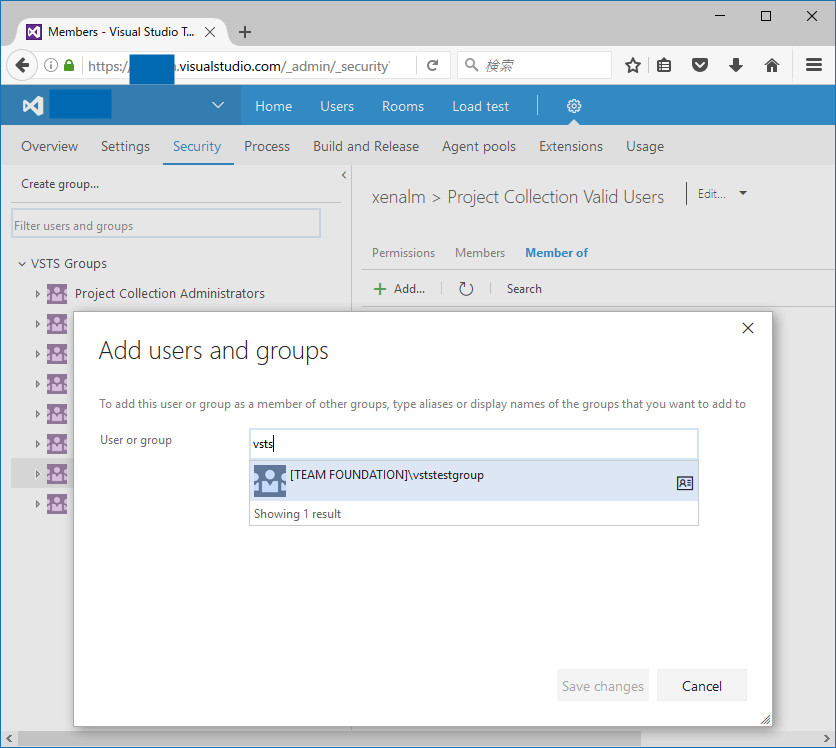The height and width of the screenshot is (748, 836).
Task: Click the green padlock security icon
Action: [69, 65]
